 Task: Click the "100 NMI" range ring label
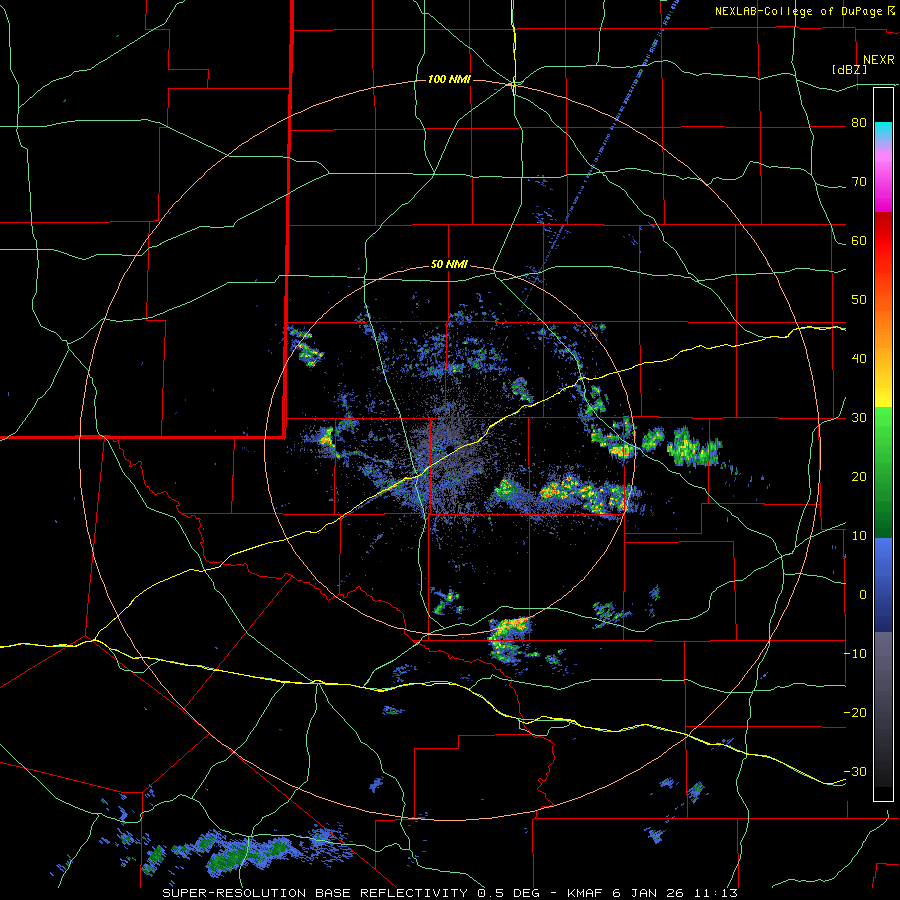[x=449, y=79]
